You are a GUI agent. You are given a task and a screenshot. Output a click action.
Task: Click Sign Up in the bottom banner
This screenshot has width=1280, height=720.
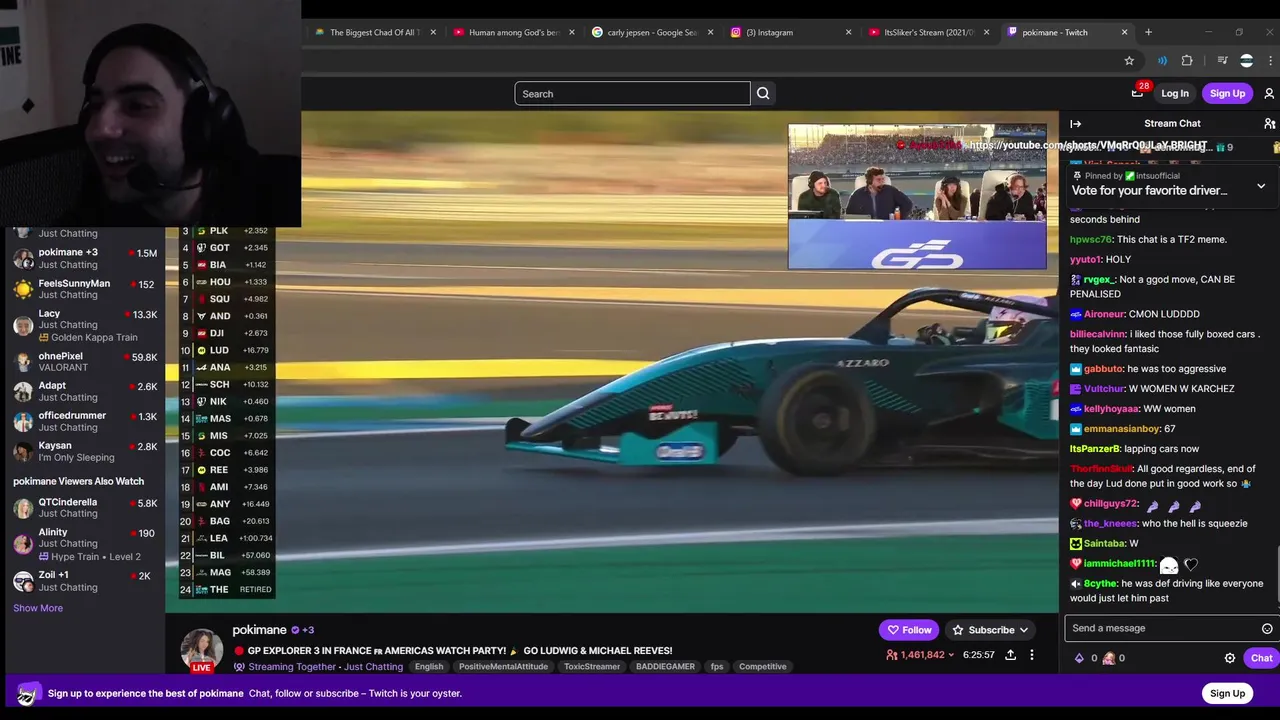[1227, 693]
